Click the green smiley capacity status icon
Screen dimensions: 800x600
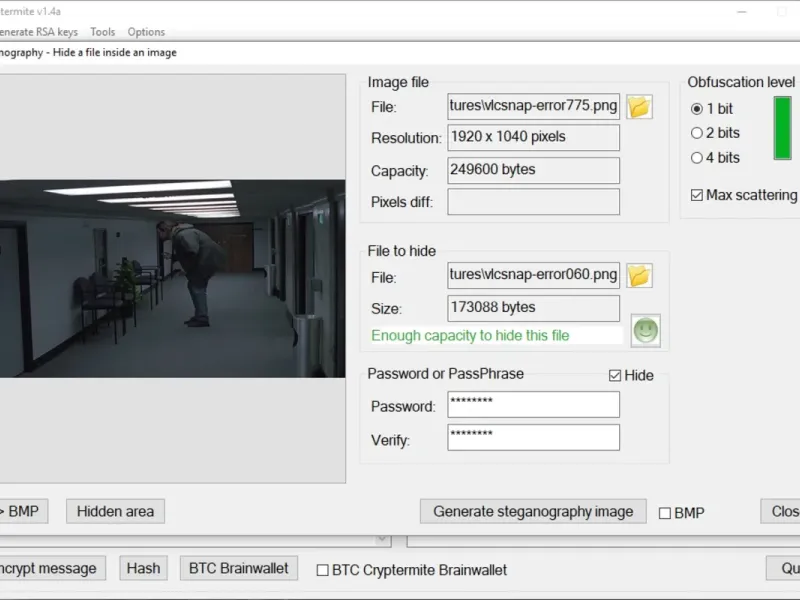[x=645, y=331]
